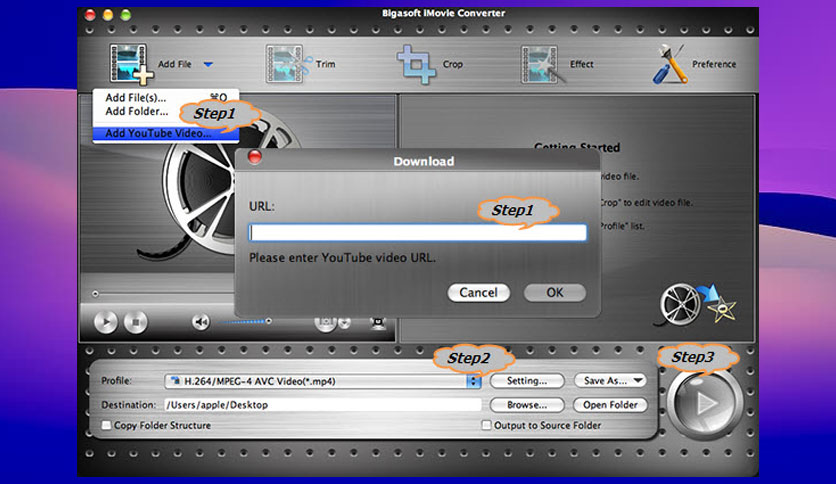This screenshot has height=484, width=836.
Task: Enable Copy Folder Structure checkbox
Action: [x=107, y=425]
